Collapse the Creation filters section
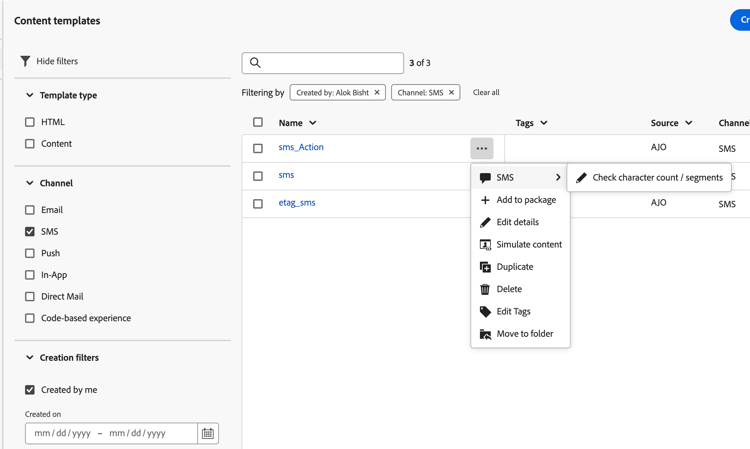The height and width of the screenshot is (449, 750). [30, 358]
